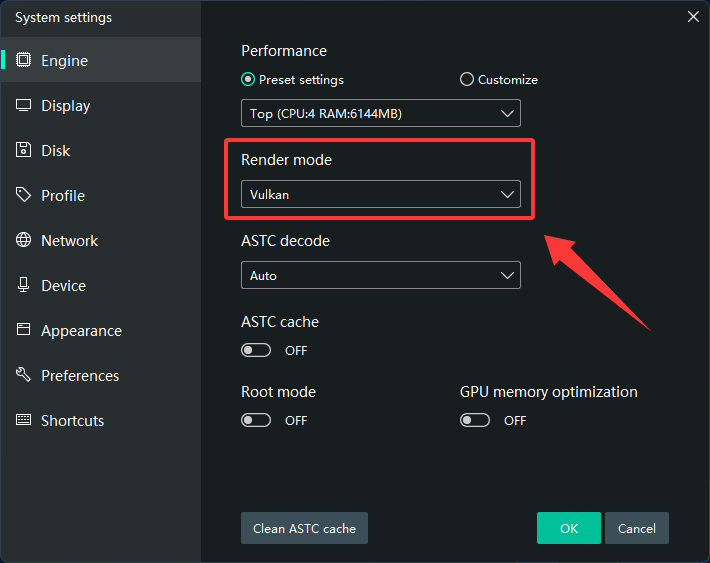Image resolution: width=710 pixels, height=563 pixels.
Task: Click the Appearance window icon
Action: (x=23, y=330)
